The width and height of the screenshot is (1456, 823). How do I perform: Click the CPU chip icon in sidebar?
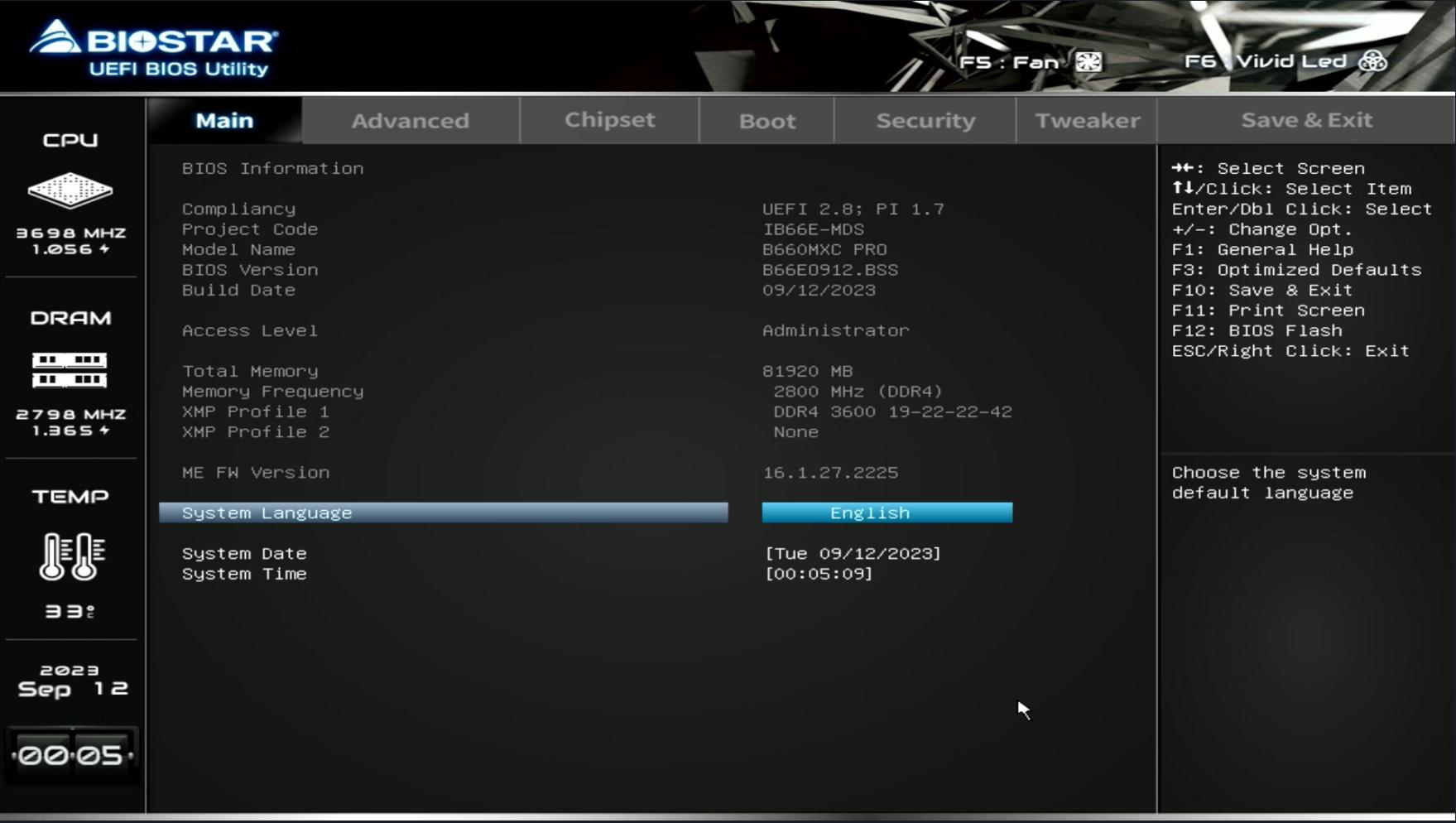point(70,190)
